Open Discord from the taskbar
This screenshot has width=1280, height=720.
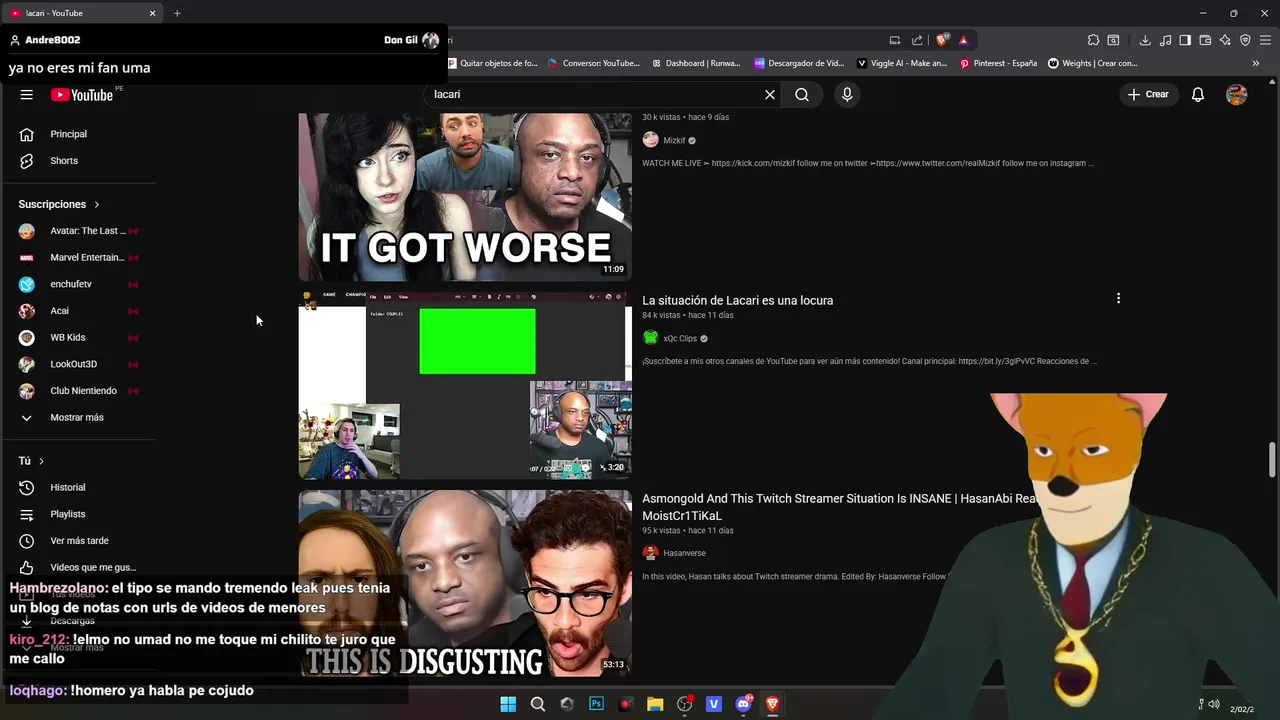pyautogui.click(x=743, y=704)
